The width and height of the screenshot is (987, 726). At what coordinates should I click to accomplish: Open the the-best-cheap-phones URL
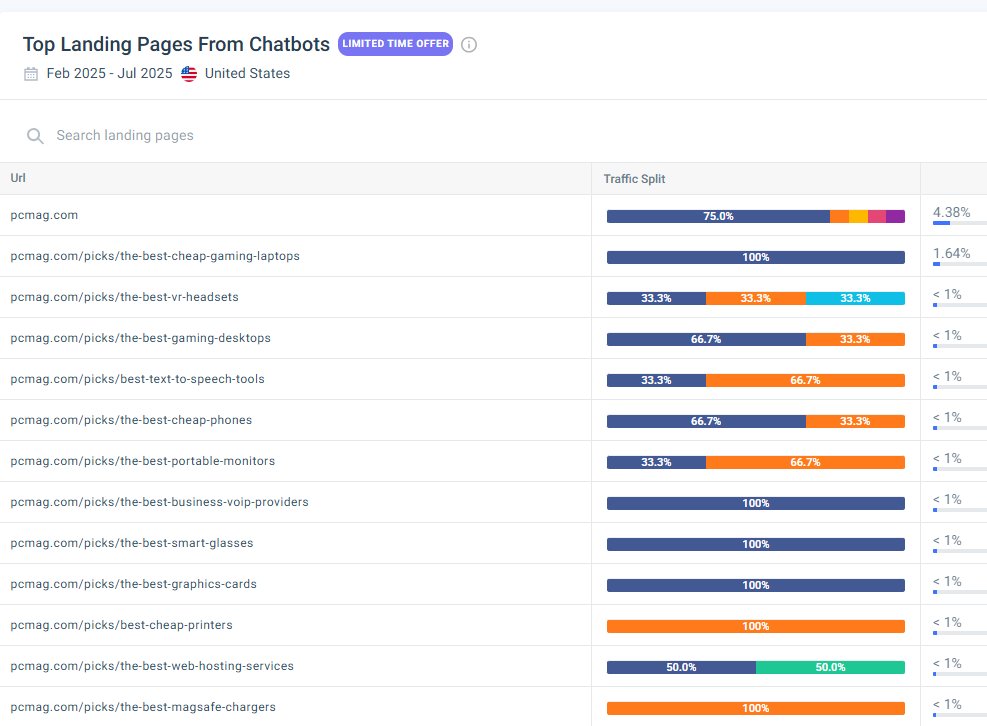click(x=131, y=420)
